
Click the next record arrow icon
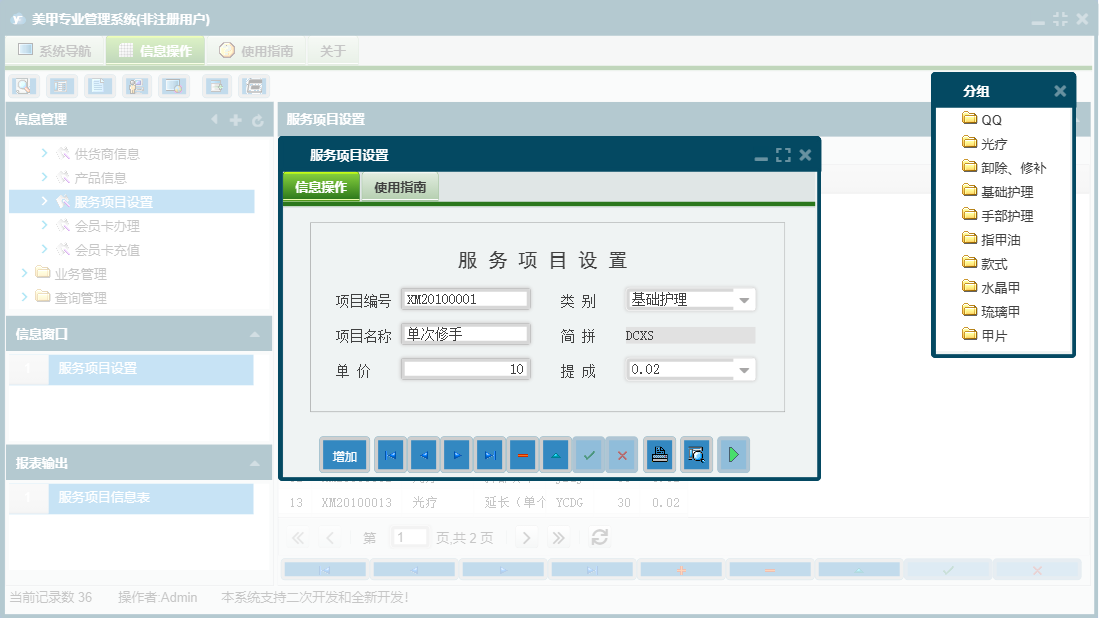point(457,454)
